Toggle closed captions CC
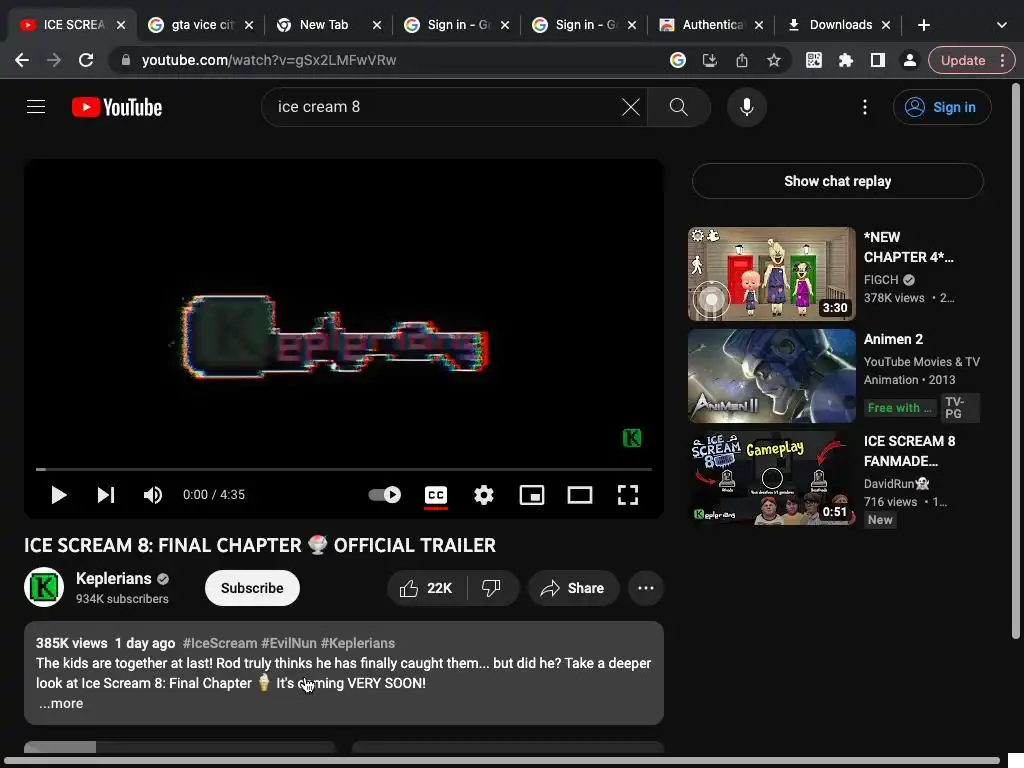 436,495
